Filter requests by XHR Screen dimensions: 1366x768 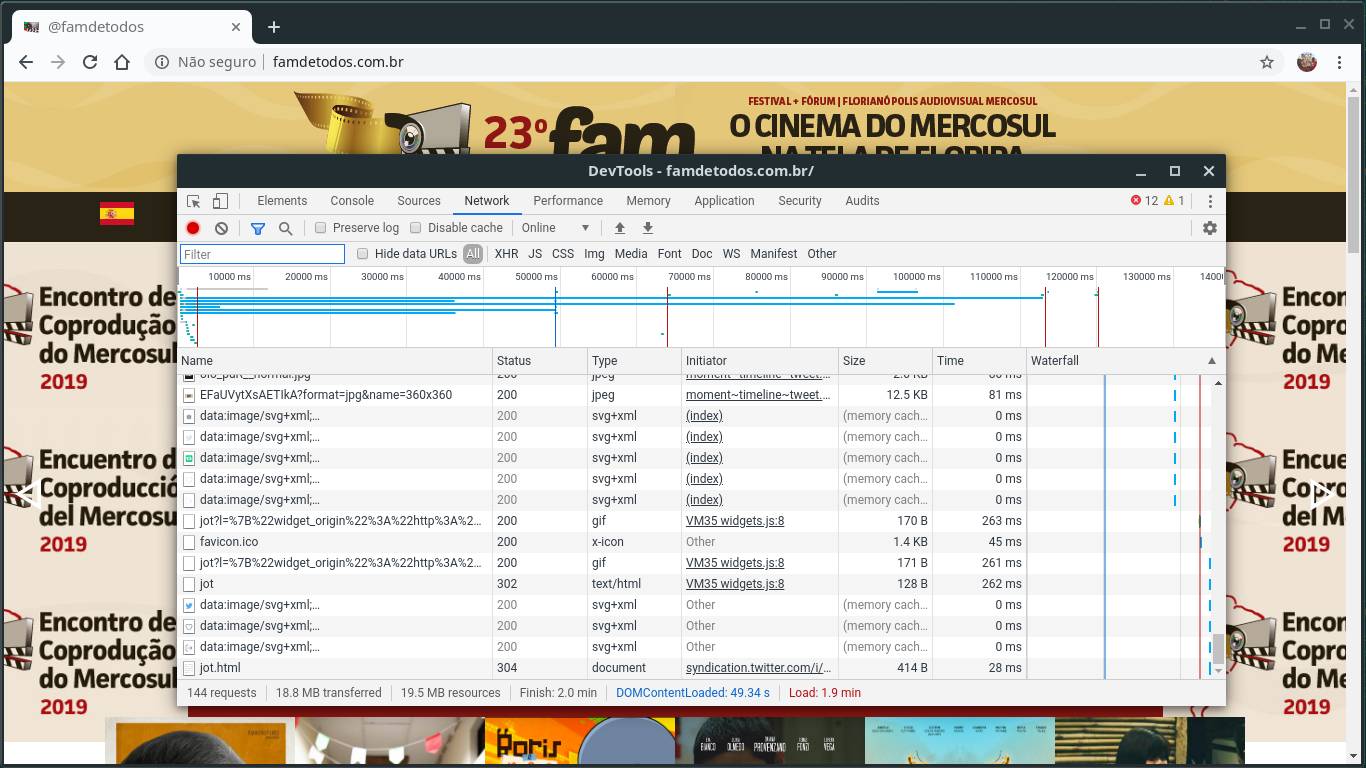[506, 254]
